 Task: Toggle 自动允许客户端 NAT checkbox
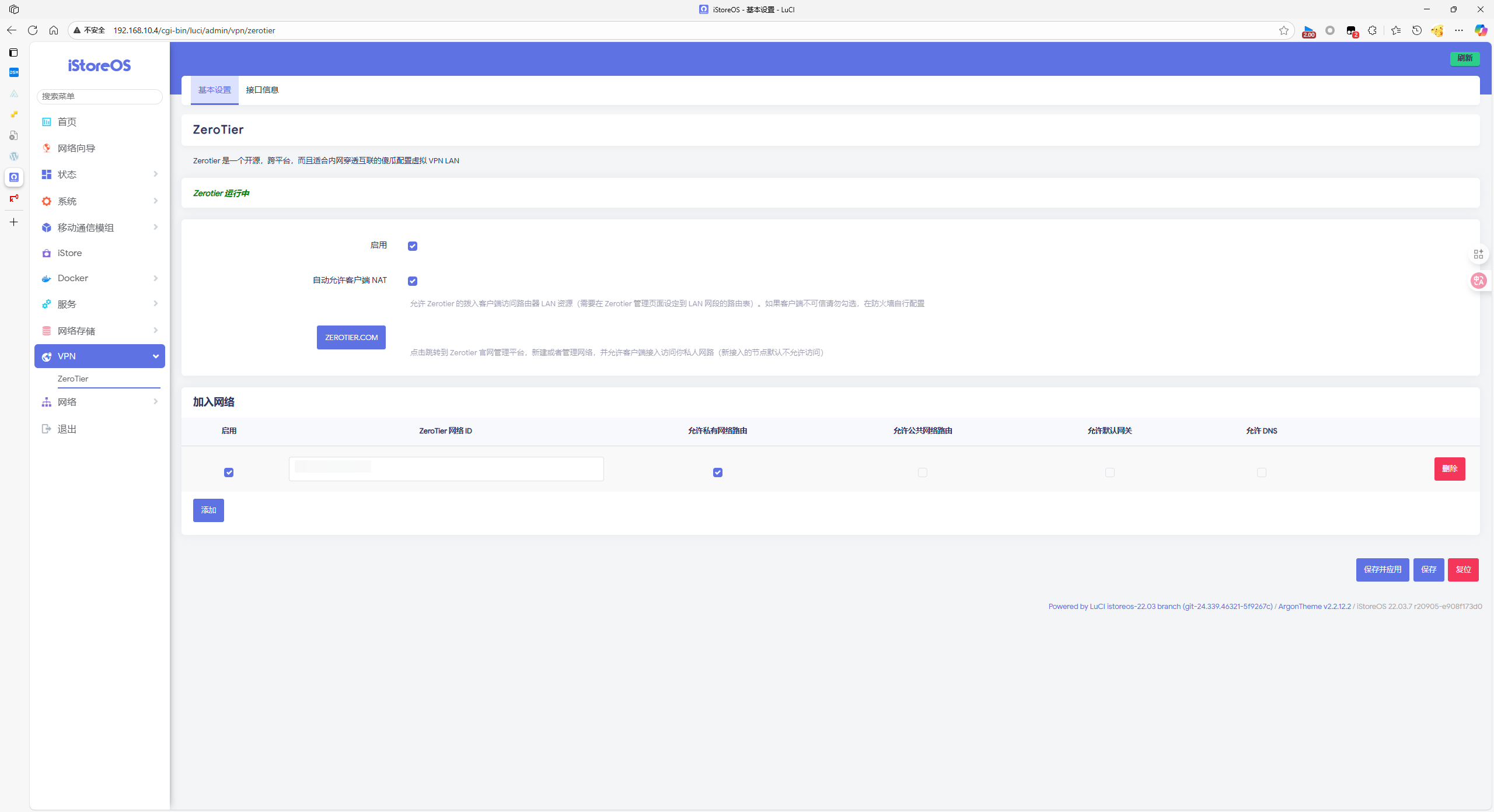(x=413, y=281)
